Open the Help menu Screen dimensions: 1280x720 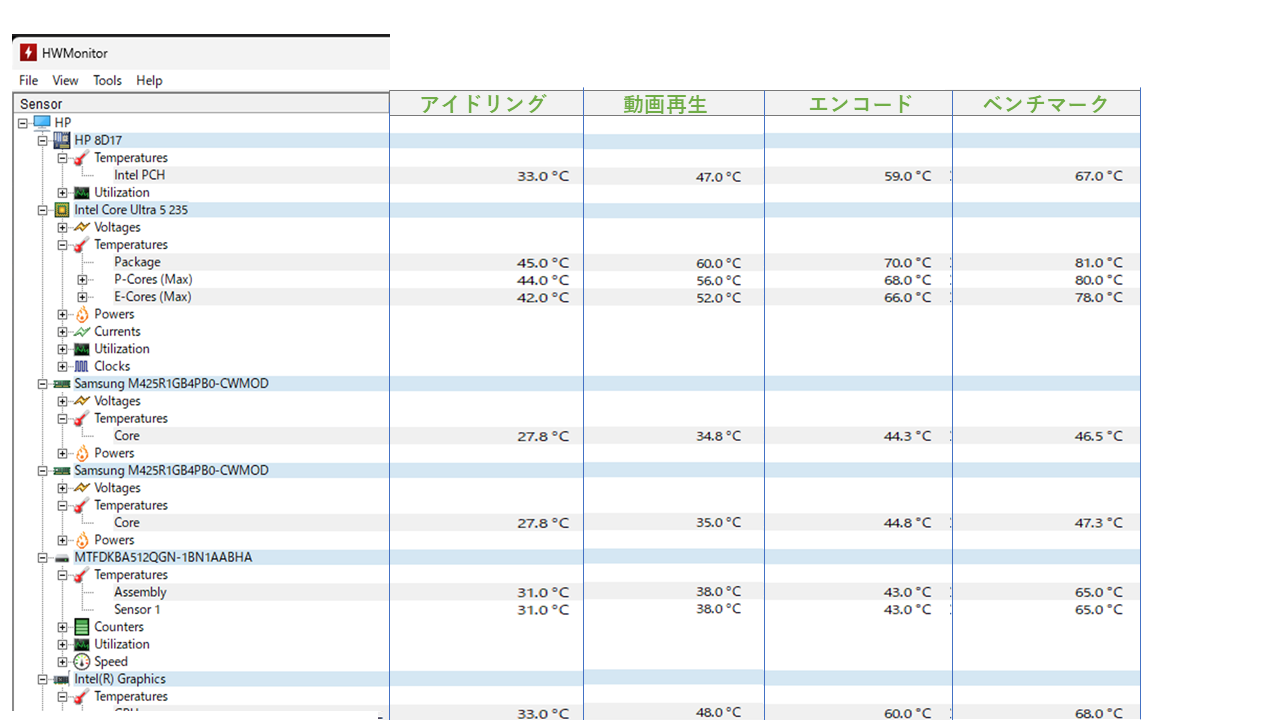[149, 81]
